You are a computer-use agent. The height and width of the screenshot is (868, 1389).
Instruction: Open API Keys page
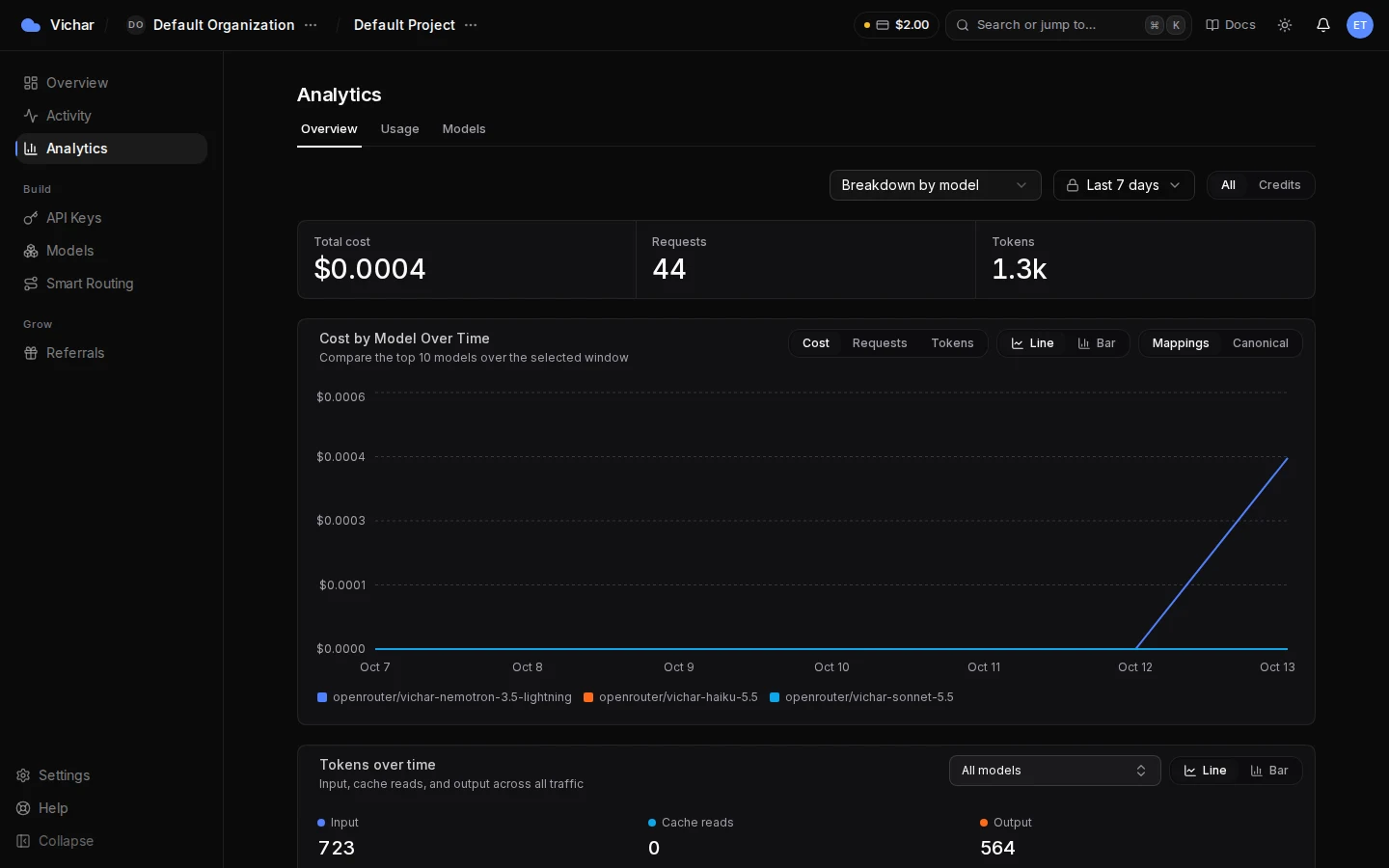[x=111, y=218]
